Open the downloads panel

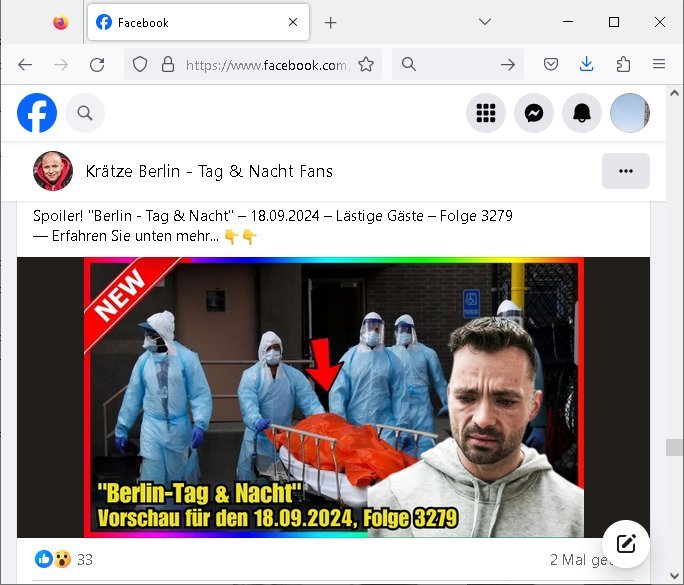tap(587, 64)
